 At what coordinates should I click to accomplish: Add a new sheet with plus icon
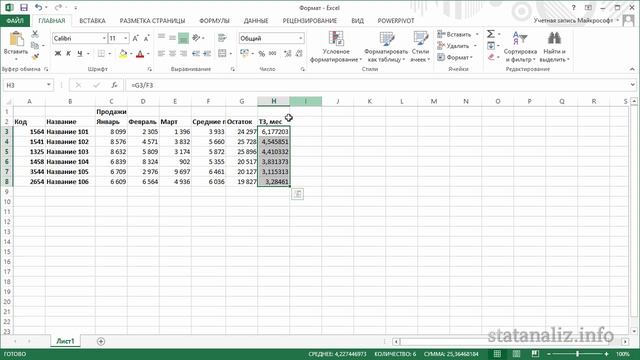click(x=101, y=341)
